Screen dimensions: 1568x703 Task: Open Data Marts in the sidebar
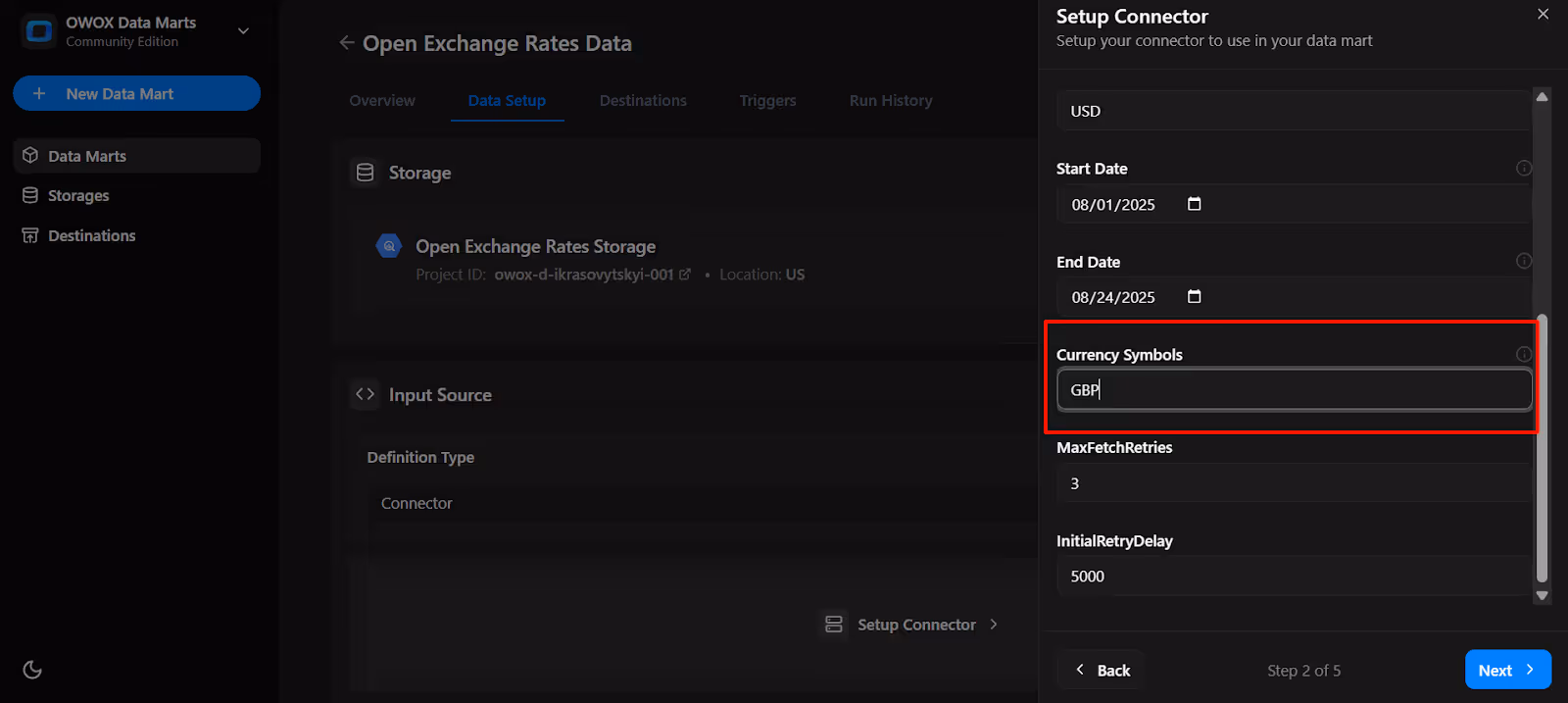[x=136, y=156]
